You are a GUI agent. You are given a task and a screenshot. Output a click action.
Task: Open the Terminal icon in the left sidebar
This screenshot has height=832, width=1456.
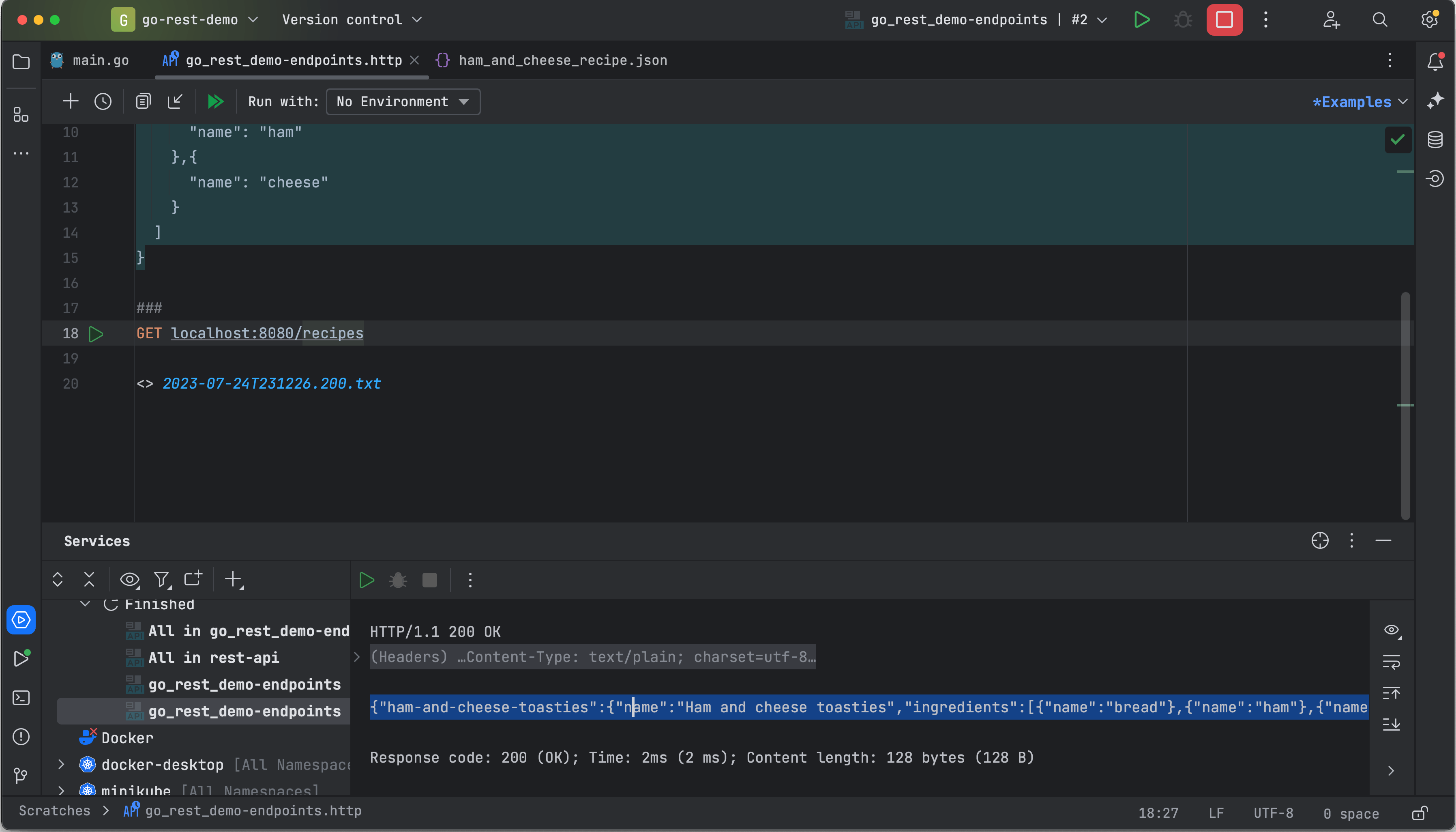point(21,697)
